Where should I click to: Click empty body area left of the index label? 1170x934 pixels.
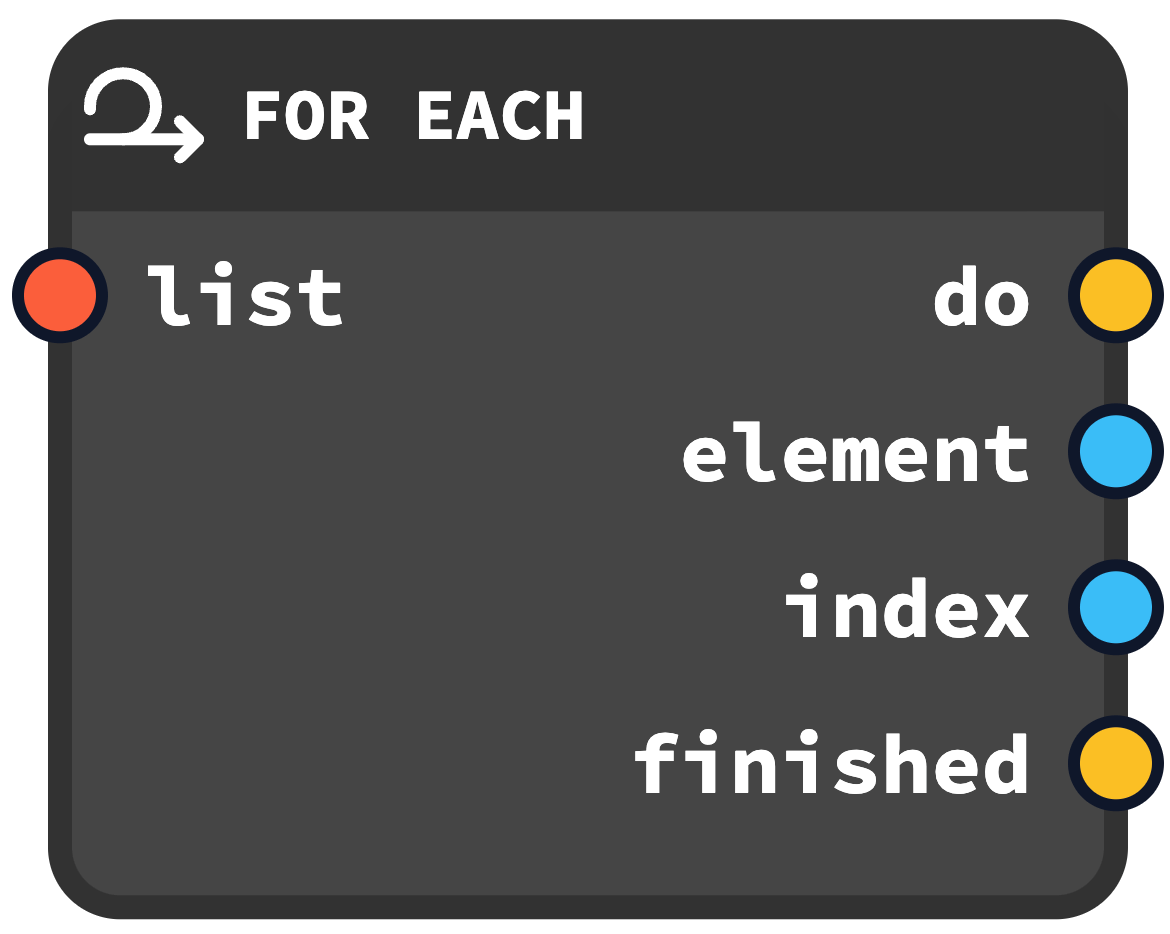click(x=450, y=608)
